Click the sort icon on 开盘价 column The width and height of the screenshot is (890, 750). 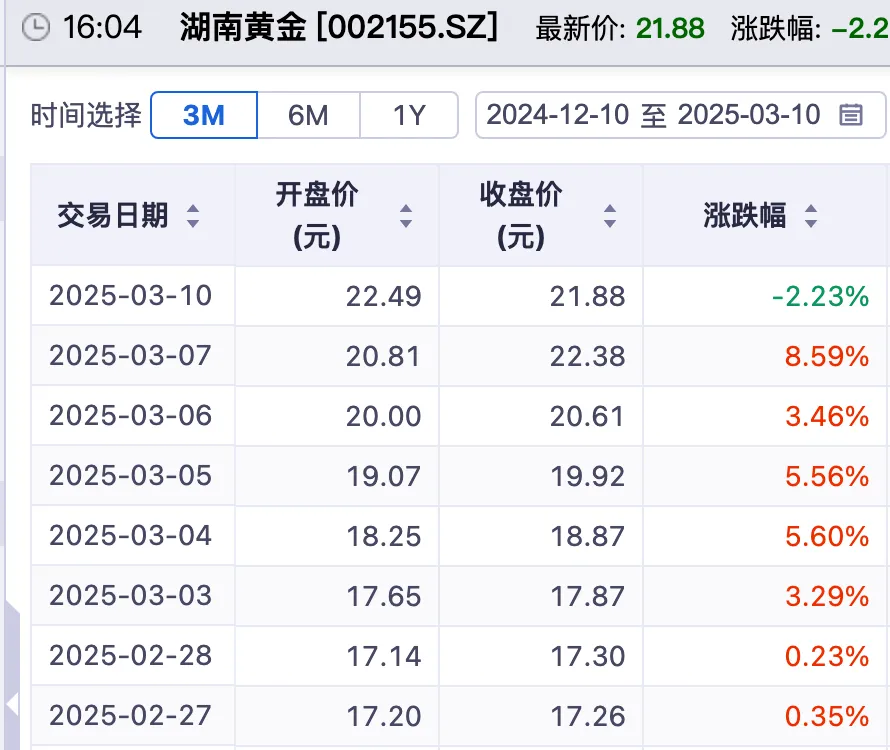point(406,215)
